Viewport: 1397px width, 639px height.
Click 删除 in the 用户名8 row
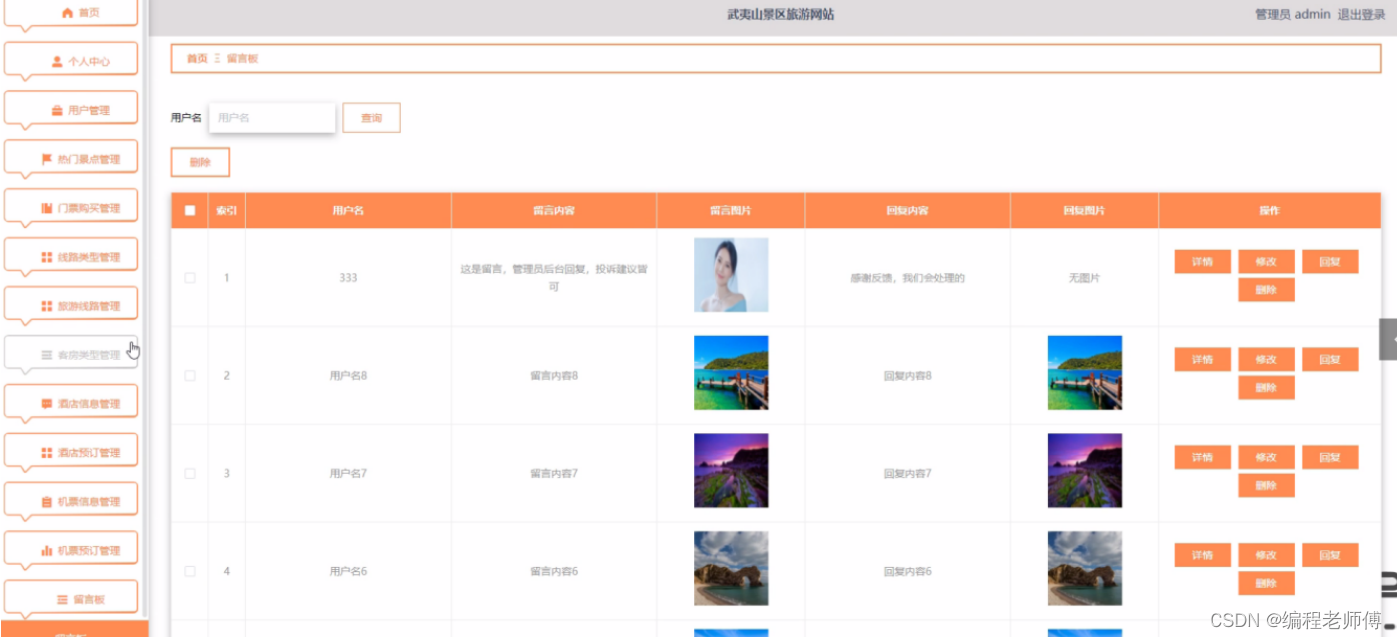pos(1266,388)
